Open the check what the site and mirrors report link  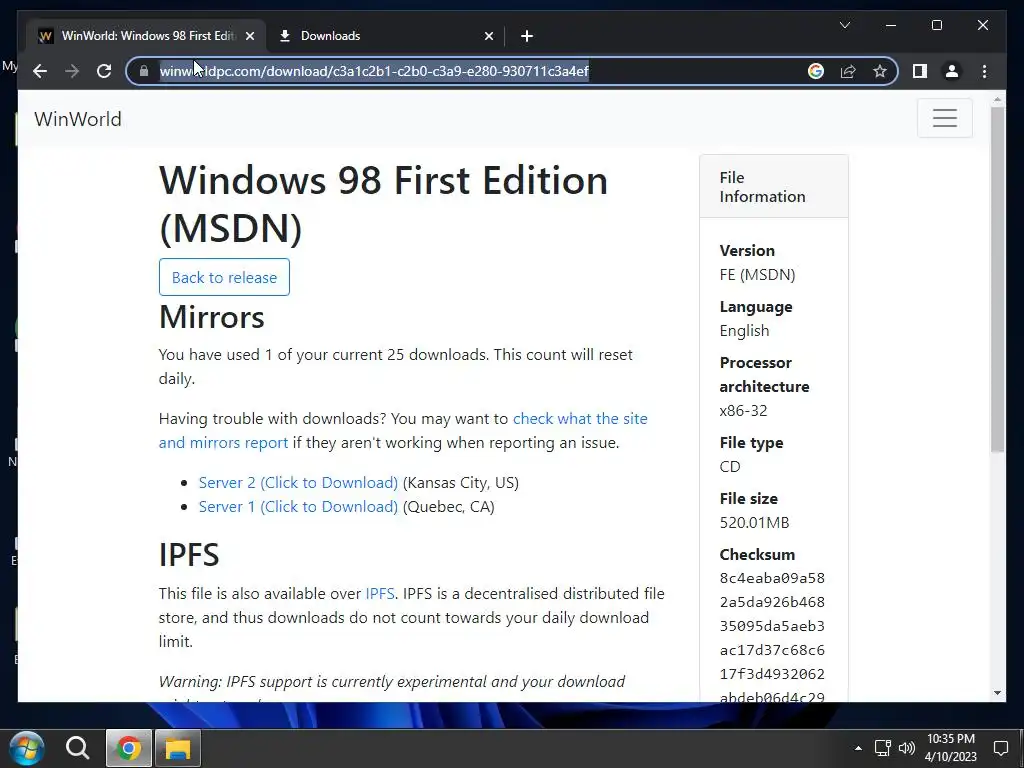(403, 430)
